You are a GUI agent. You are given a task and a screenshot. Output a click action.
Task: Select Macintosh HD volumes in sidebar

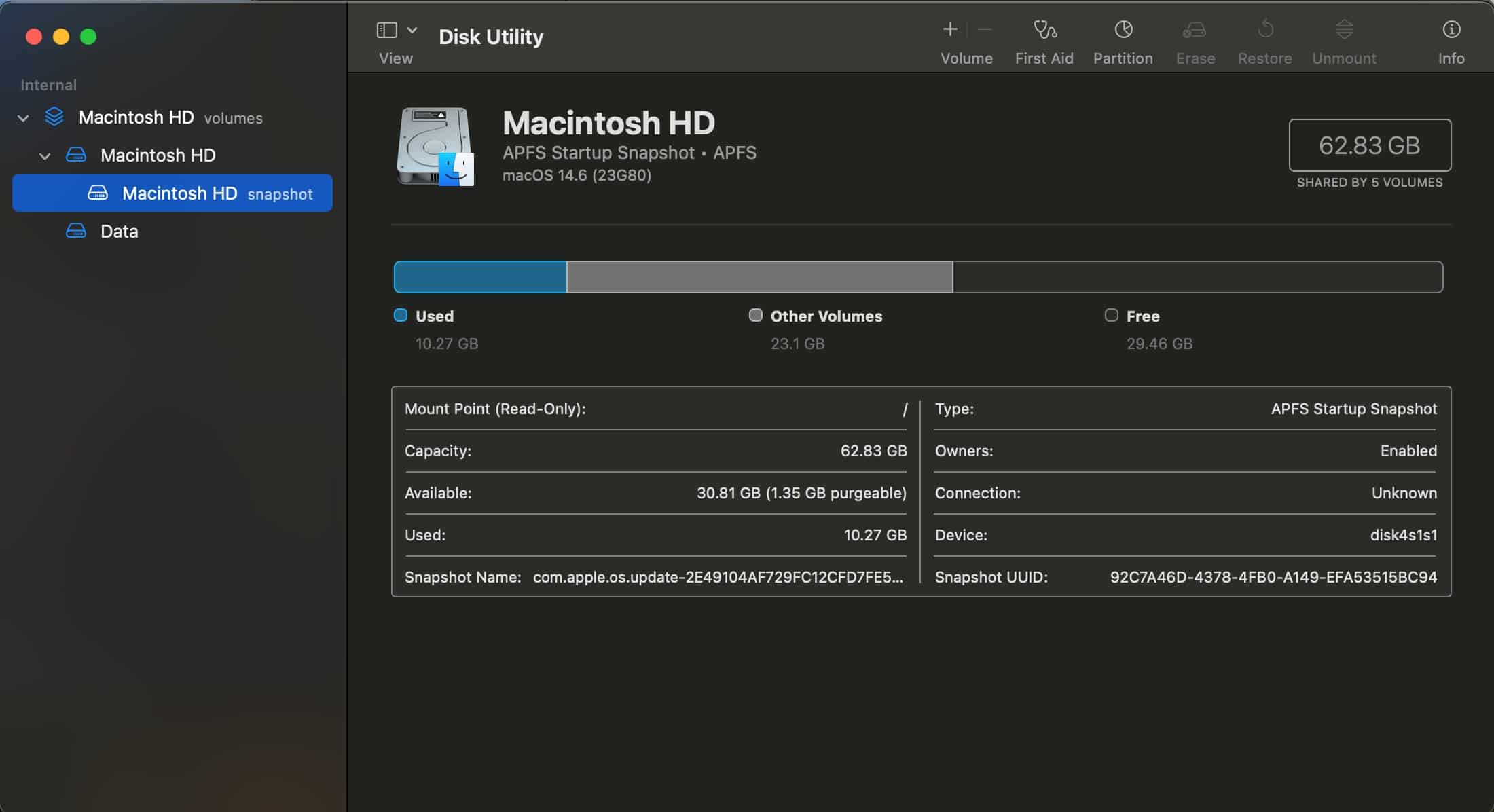(172, 117)
